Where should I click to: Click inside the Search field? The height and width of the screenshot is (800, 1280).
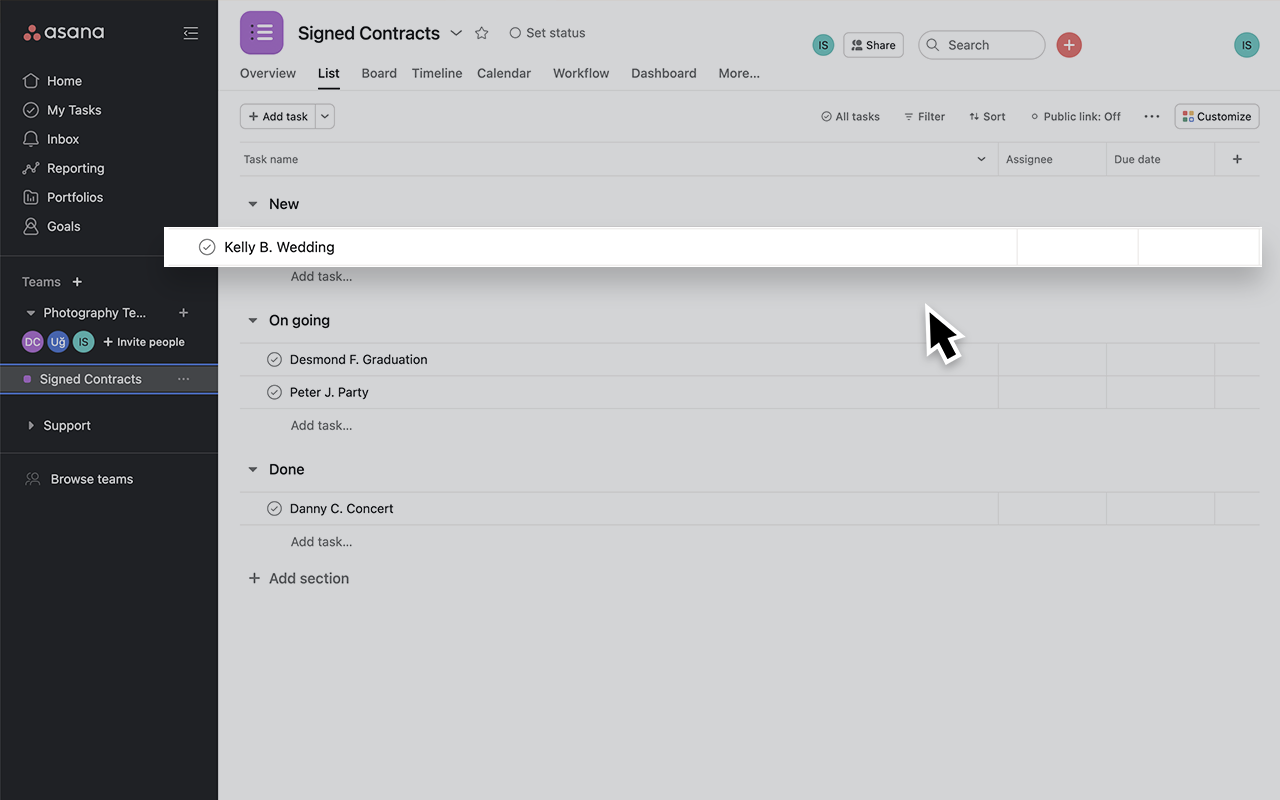(x=981, y=44)
